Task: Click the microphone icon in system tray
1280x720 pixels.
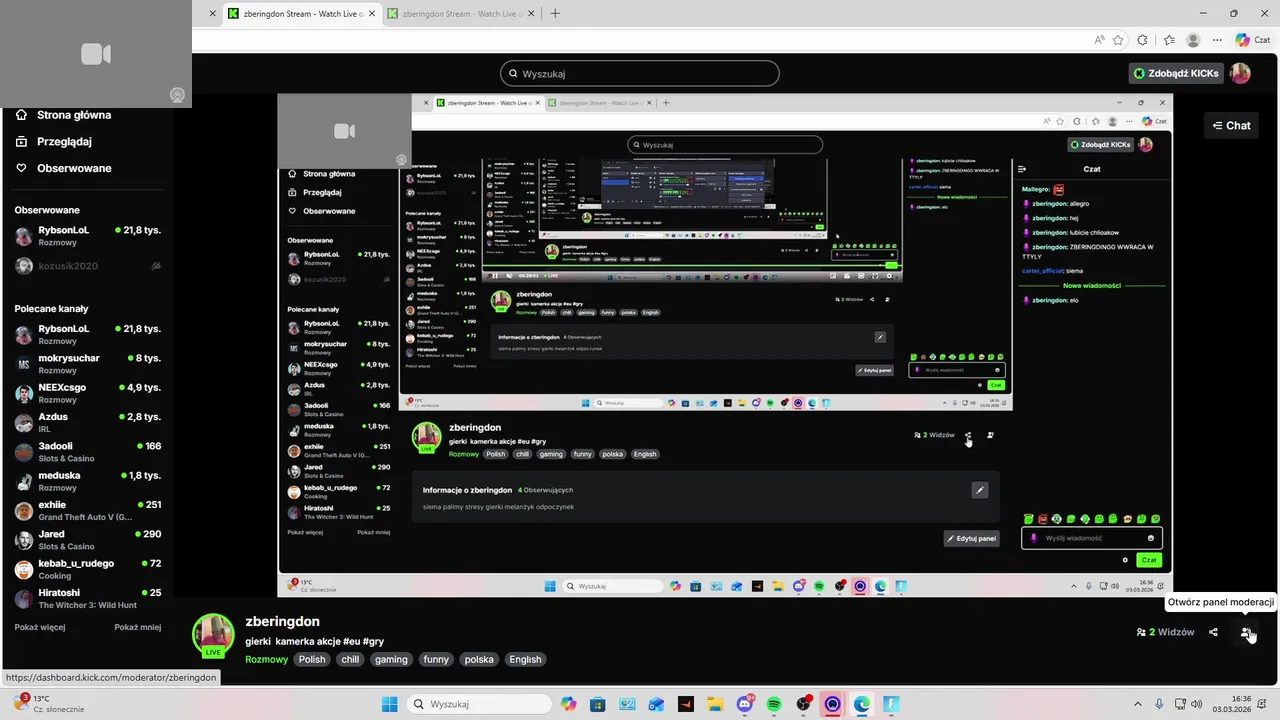Action: (x=1159, y=704)
